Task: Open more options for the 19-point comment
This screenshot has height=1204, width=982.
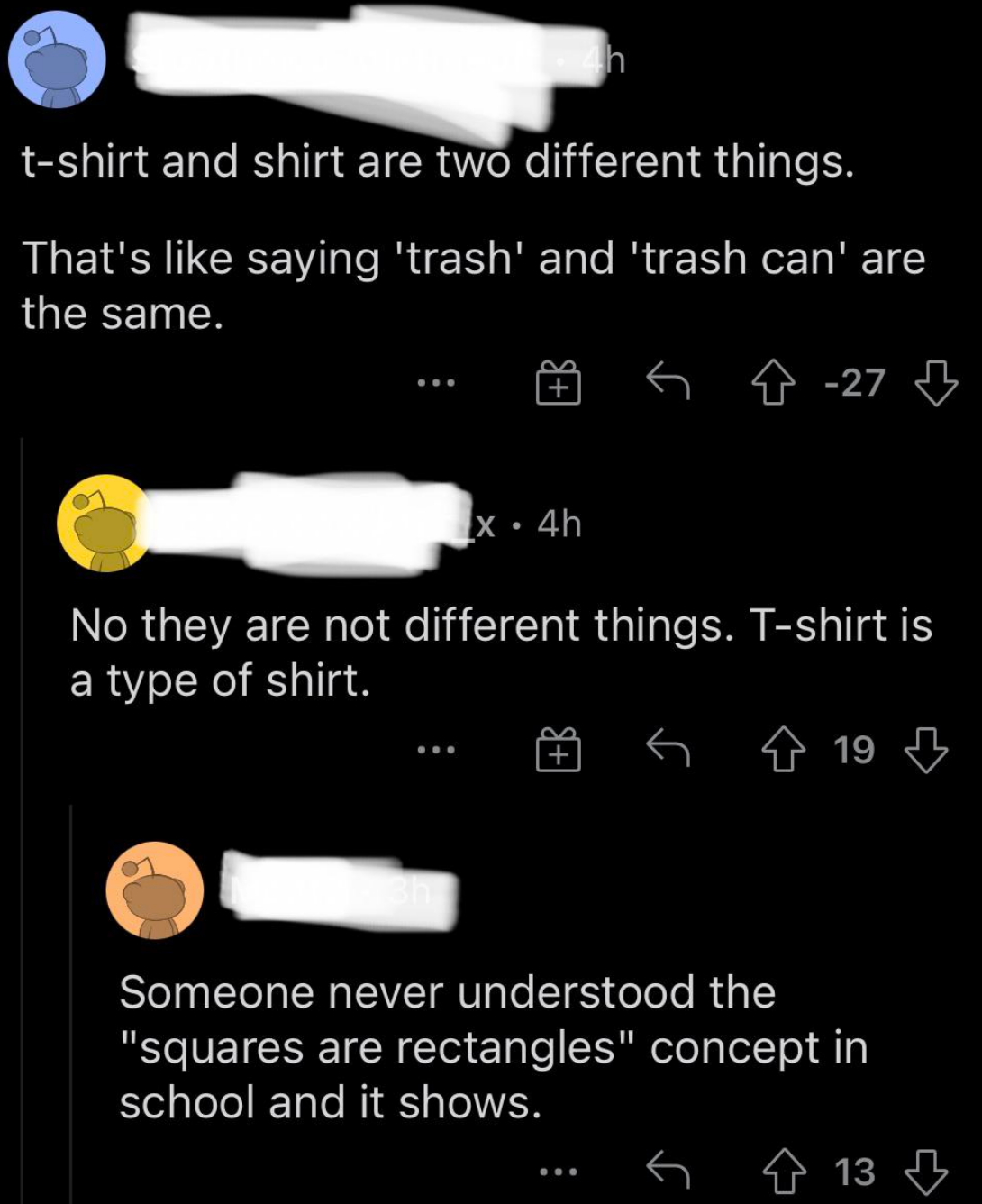Action: point(436,749)
